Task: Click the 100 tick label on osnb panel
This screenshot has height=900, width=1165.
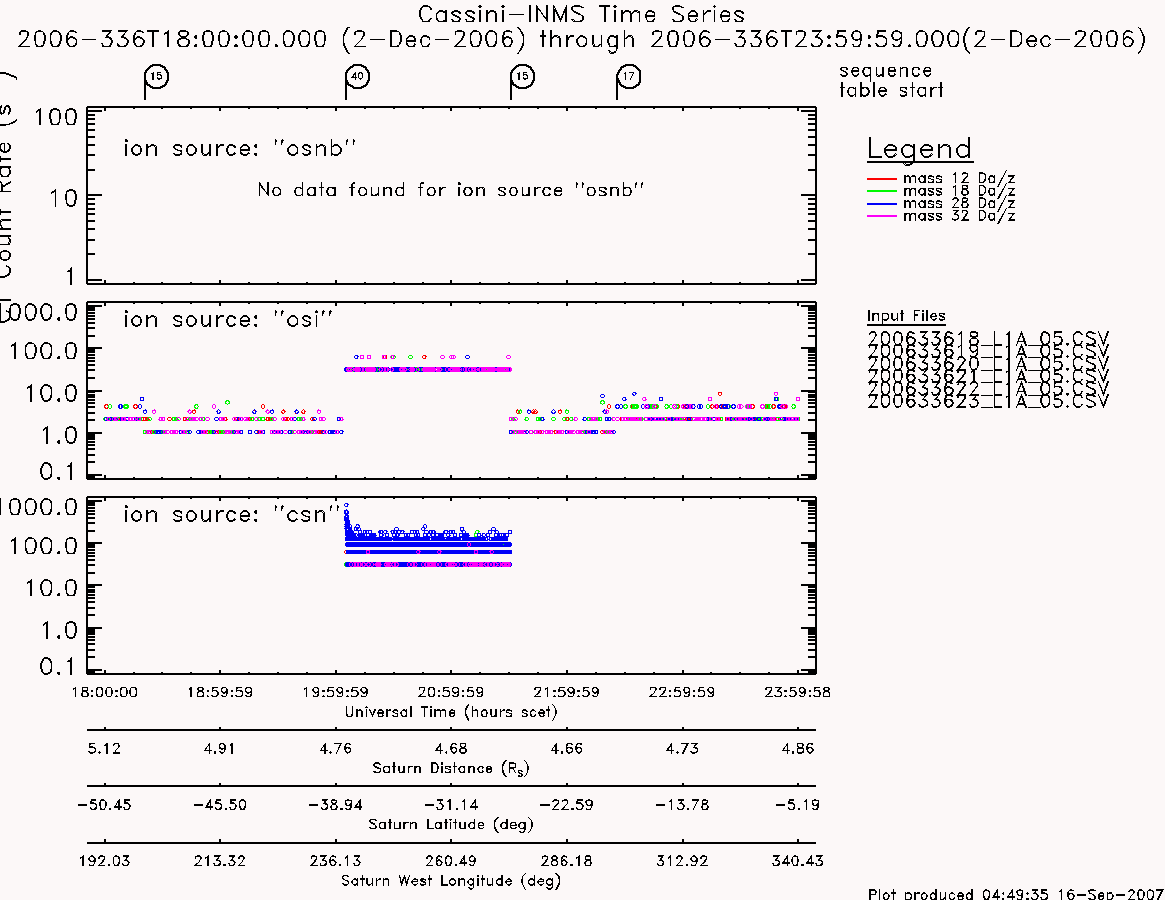Action: click(56, 117)
